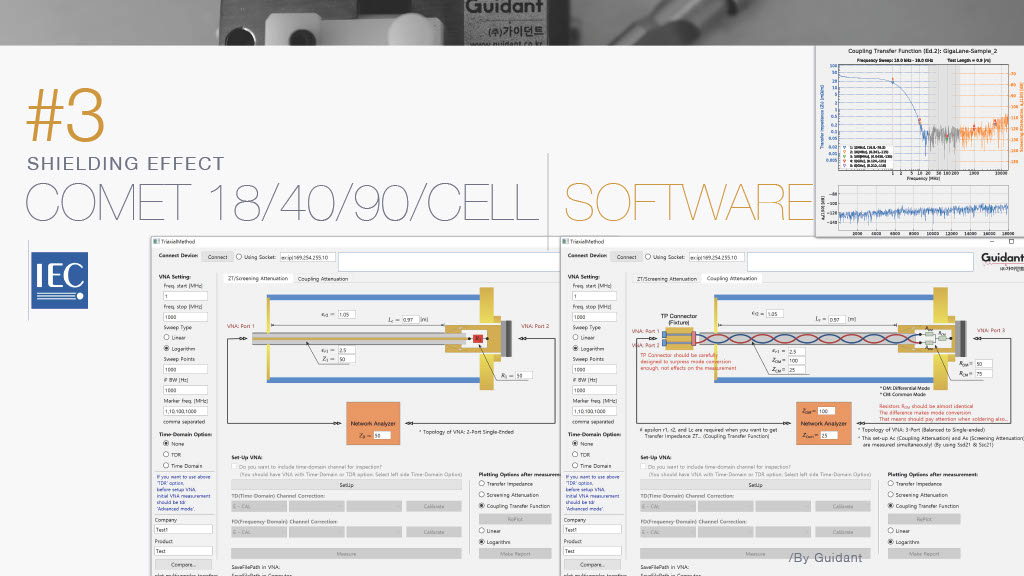Screen dimensions: 1024x576
Task: Enable Using Socket in the right window
Action: [x=648, y=257]
